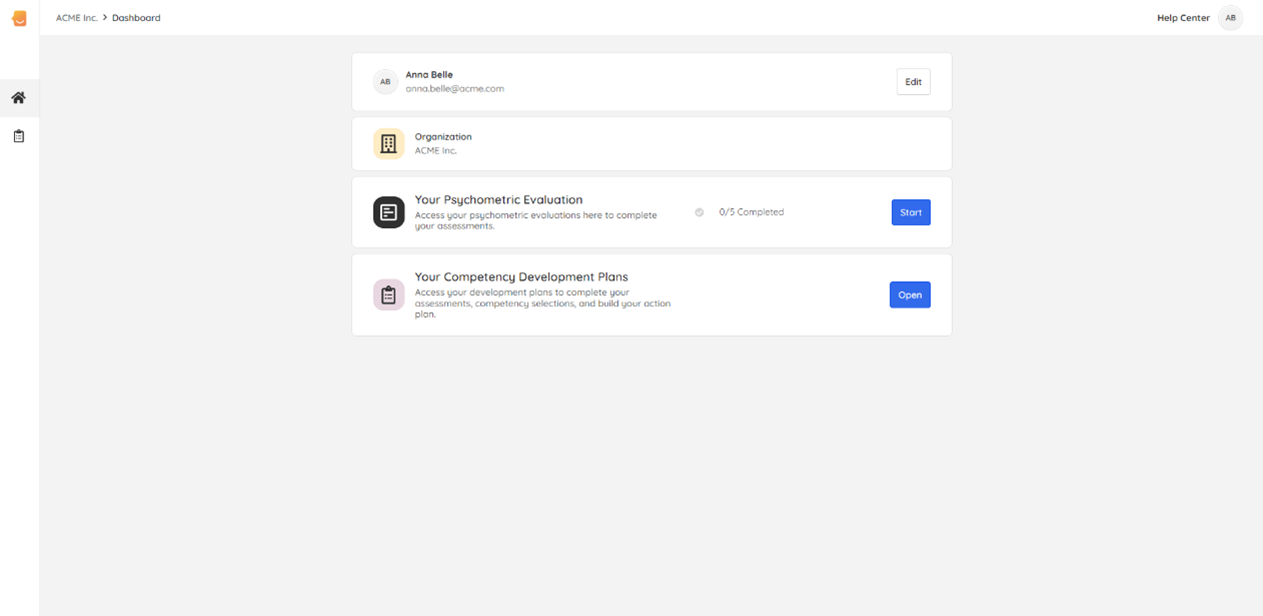Image resolution: width=1263 pixels, height=616 pixels.
Task: Click the Psychometric Evaluation icon
Action: [x=389, y=212]
